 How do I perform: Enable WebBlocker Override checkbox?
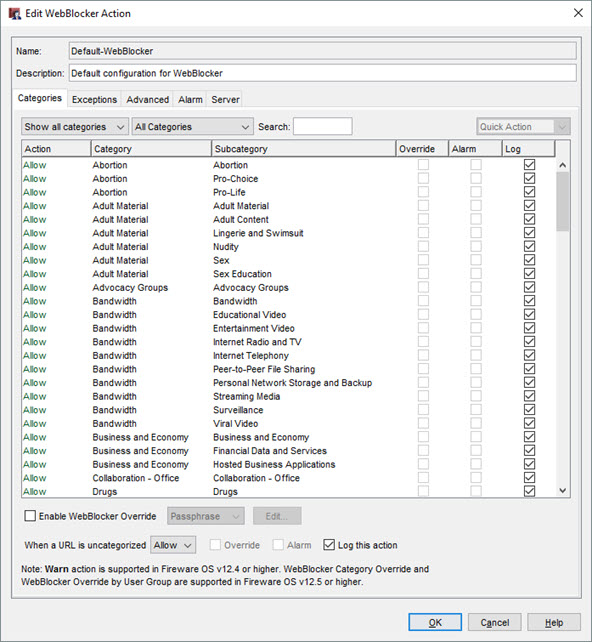tap(30, 516)
